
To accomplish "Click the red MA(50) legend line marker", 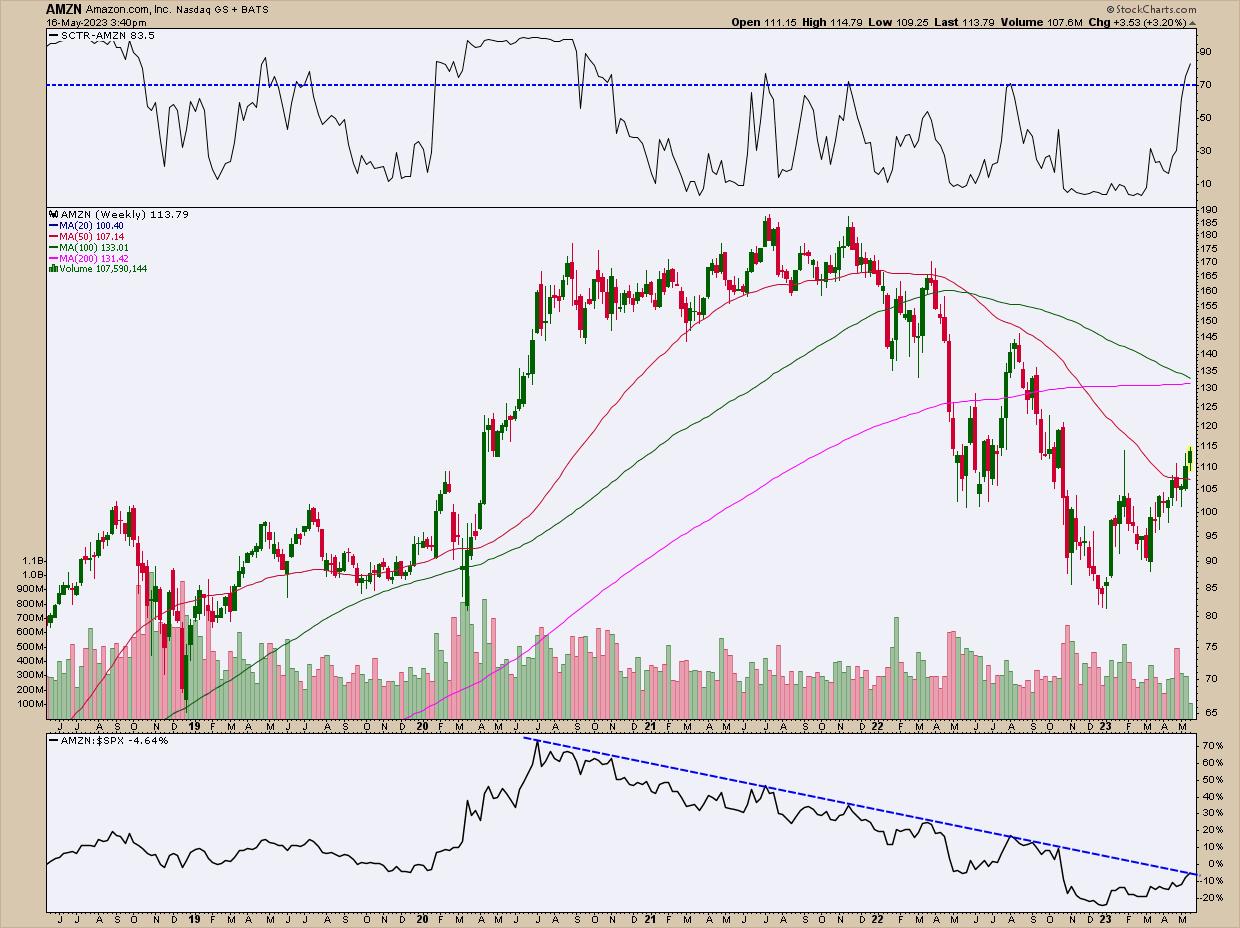I will coord(53,237).
